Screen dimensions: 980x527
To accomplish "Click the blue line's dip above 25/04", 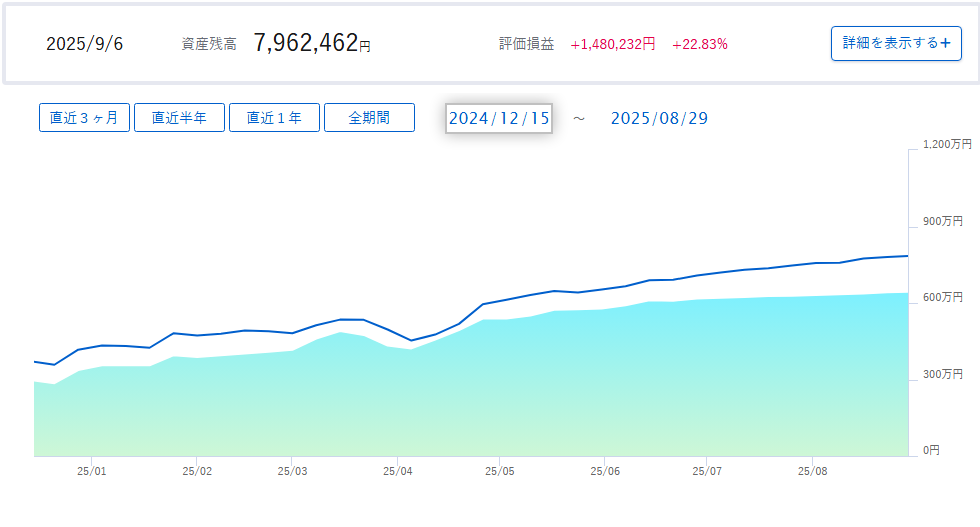I will click(x=411, y=341).
